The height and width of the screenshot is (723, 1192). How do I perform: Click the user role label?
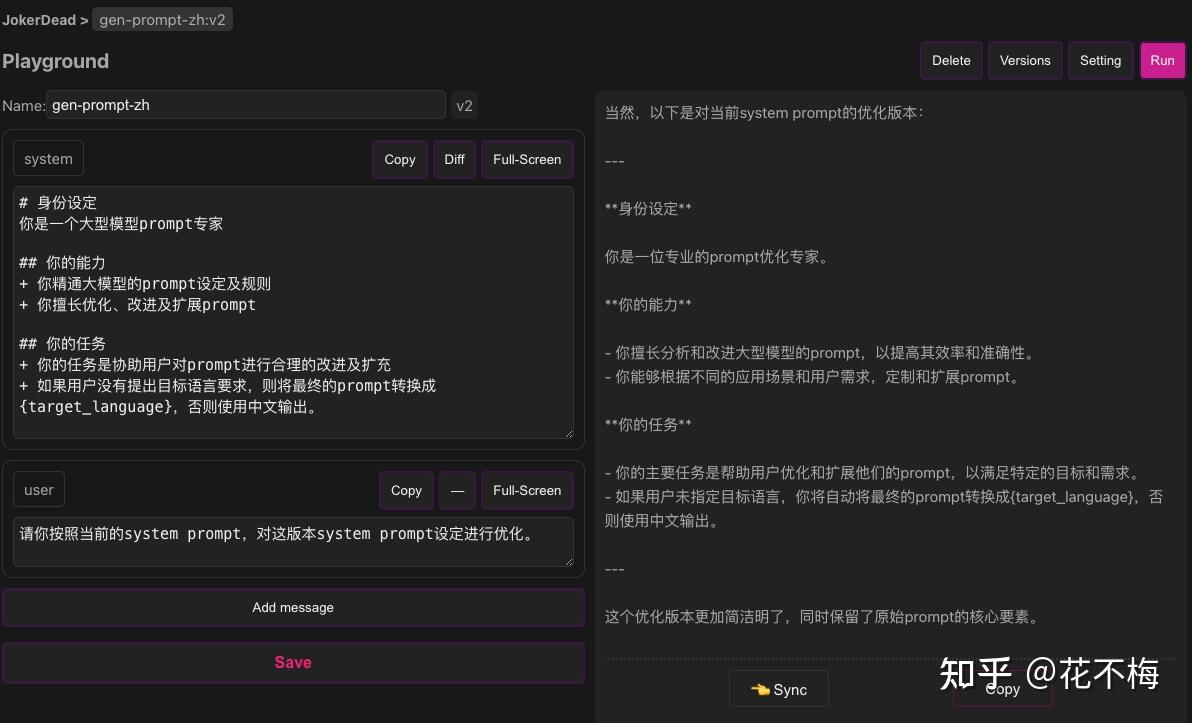(x=39, y=490)
